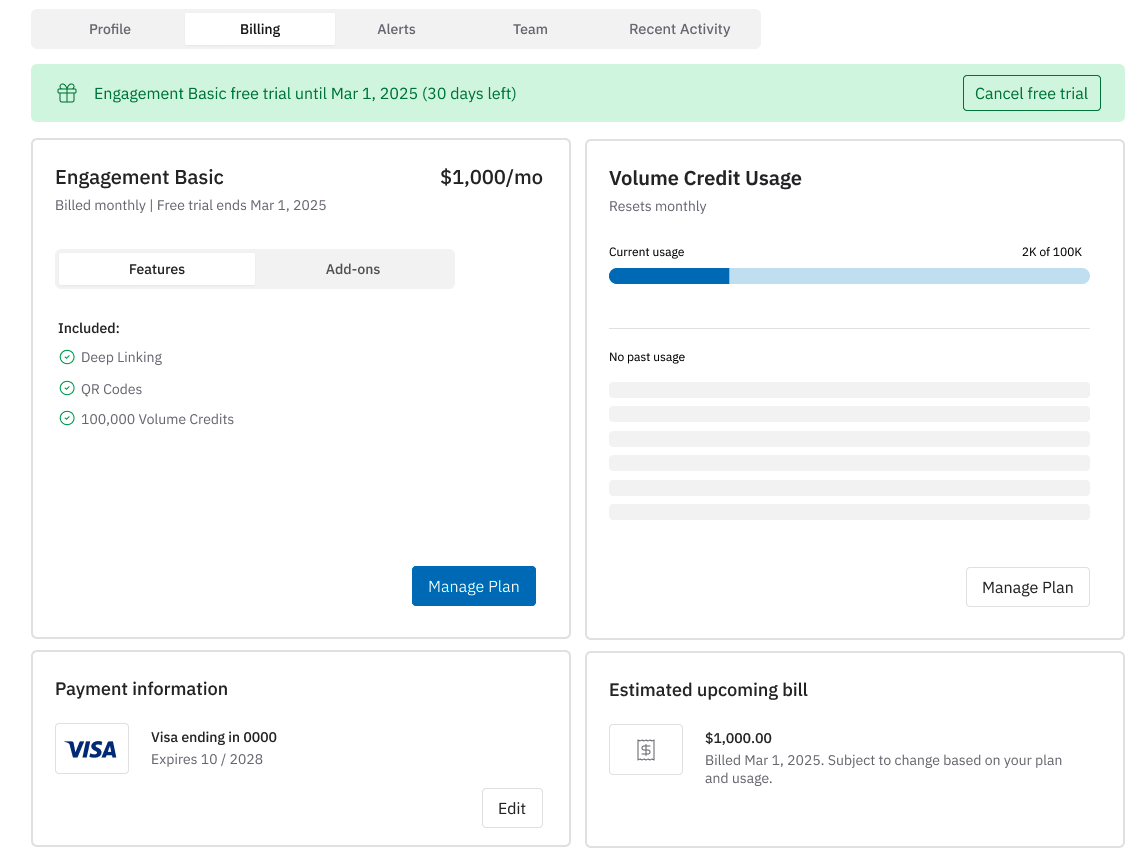Image resolution: width=1148 pixels, height=856 pixels.
Task: Click the Deep Linking feature label
Action: 122,357
